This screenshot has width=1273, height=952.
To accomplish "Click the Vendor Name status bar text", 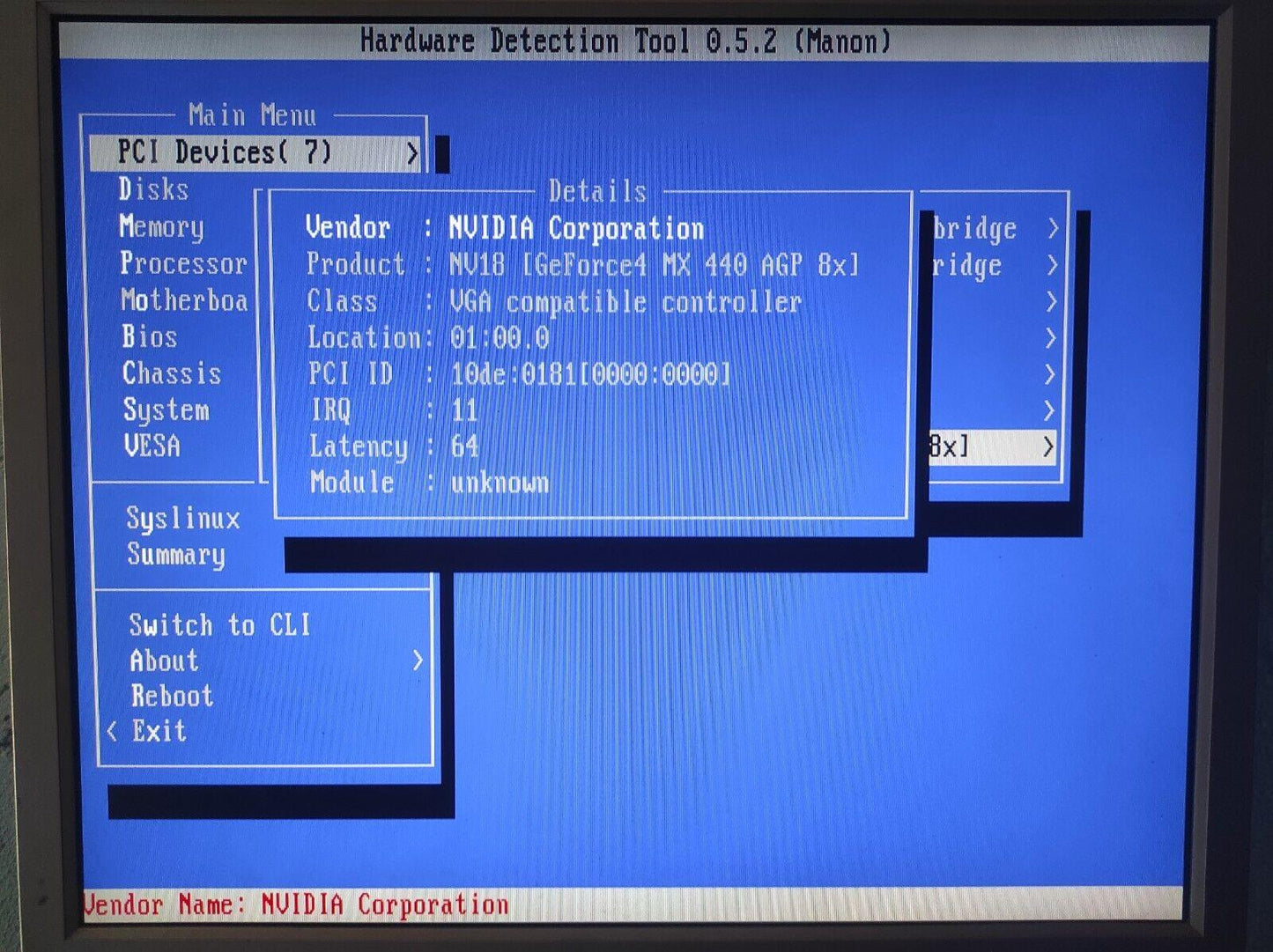I will click(x=296, y=905).
